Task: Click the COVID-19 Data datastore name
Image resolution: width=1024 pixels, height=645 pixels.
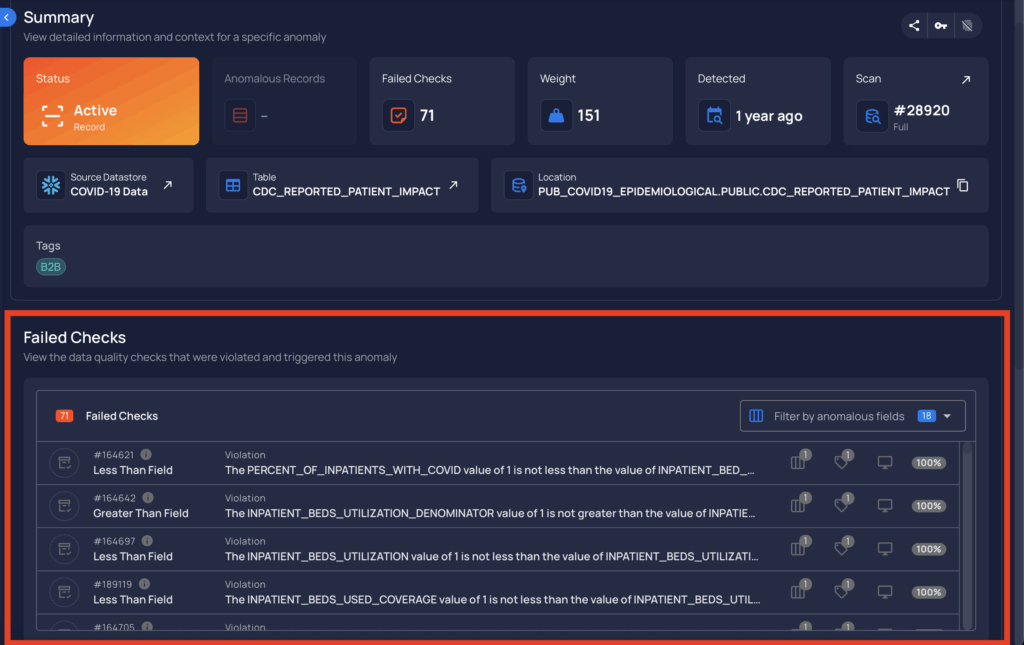Action: pos(109,191)
